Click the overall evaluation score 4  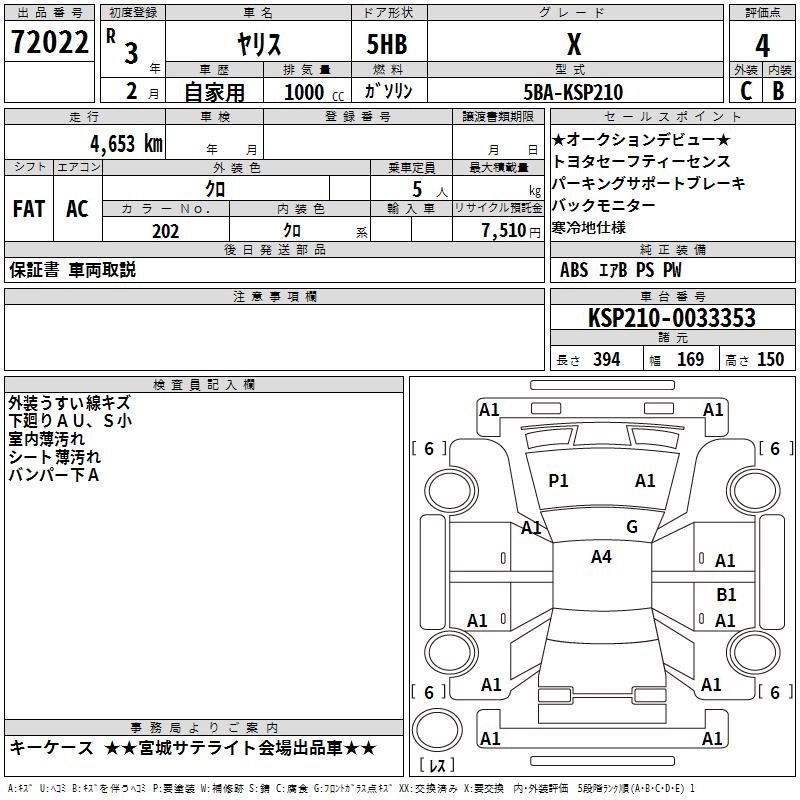point(762,45)
